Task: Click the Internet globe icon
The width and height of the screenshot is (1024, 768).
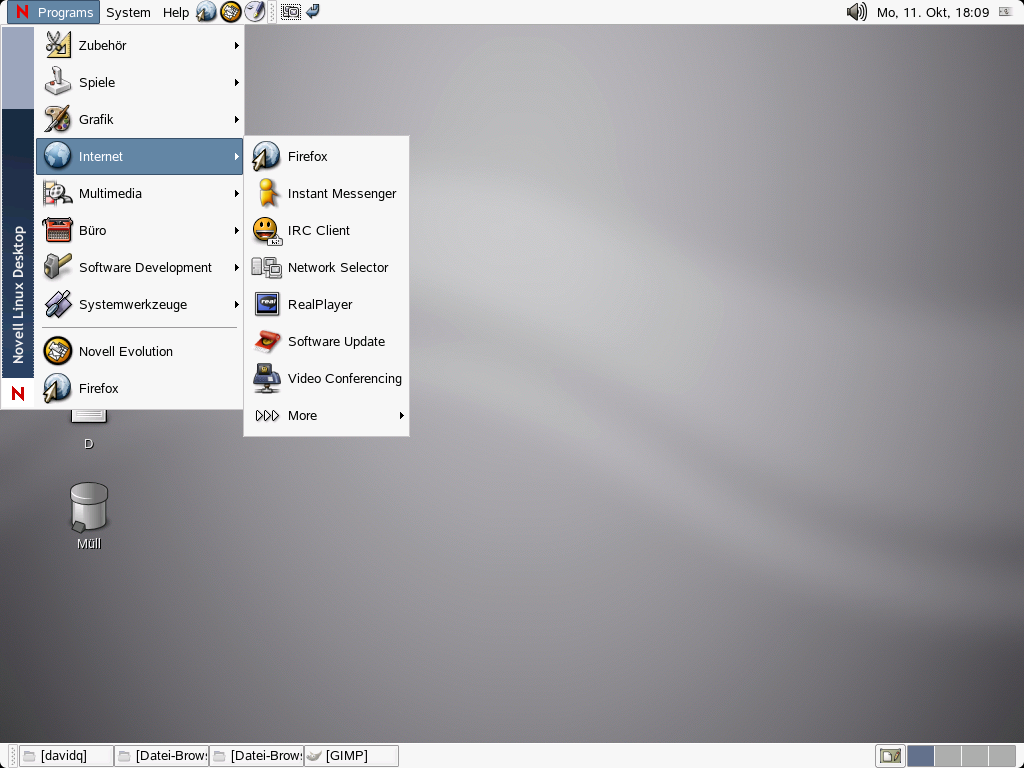Action: 57,156
